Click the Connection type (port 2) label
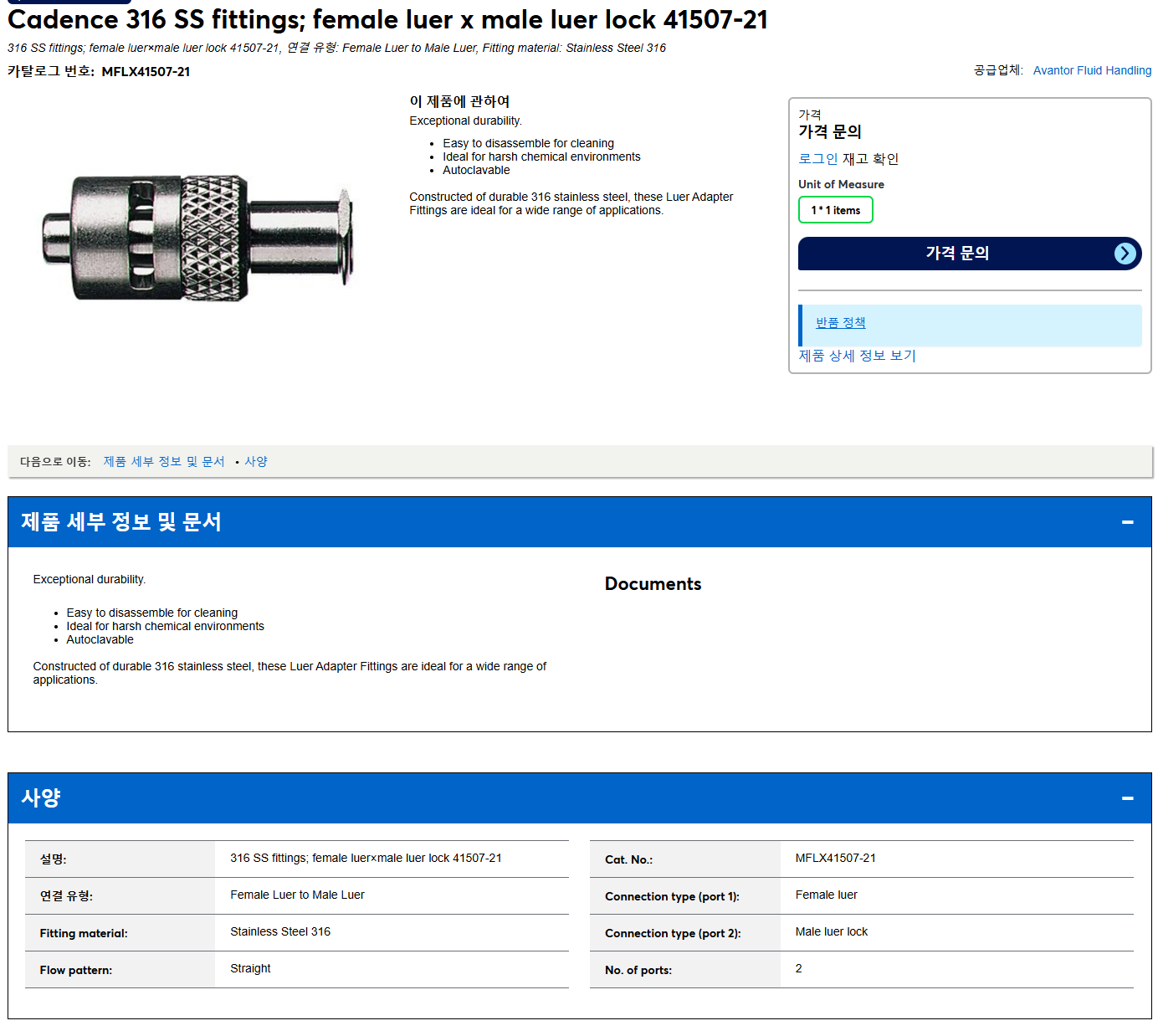The image size is (1158, 1036). (673, 934)
